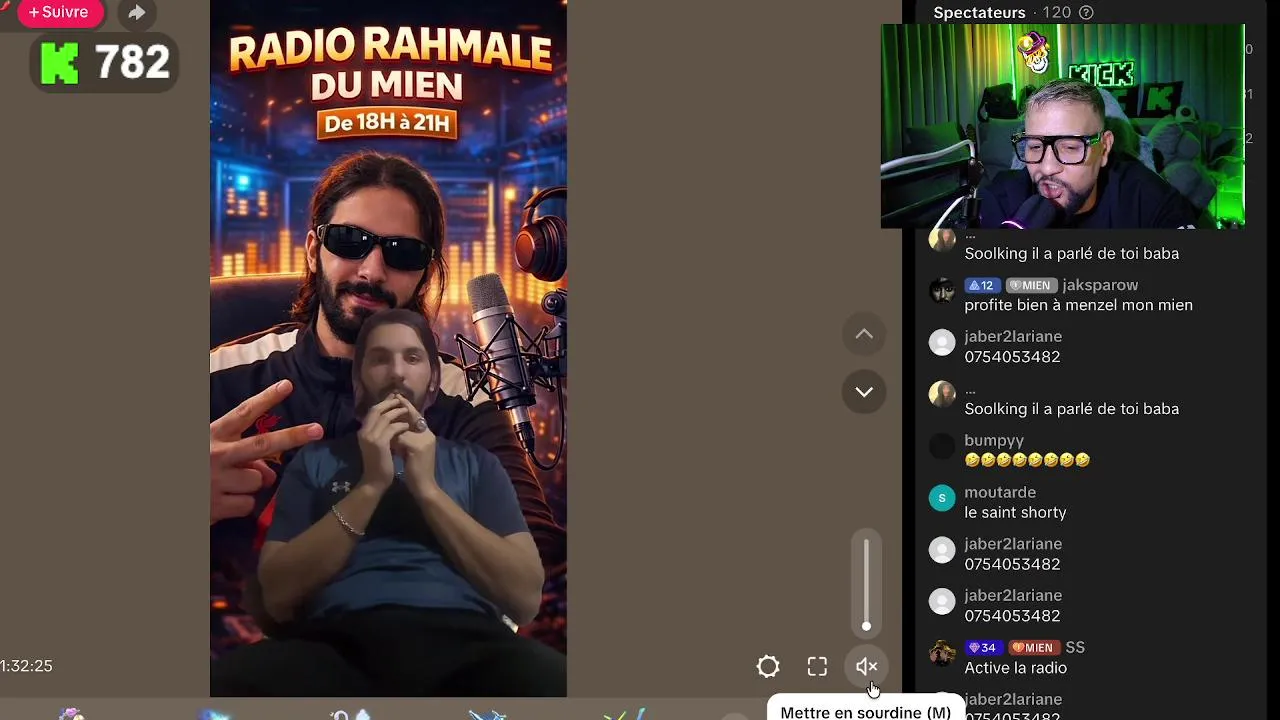Adjust the vertical volume slider

[866, 585]
